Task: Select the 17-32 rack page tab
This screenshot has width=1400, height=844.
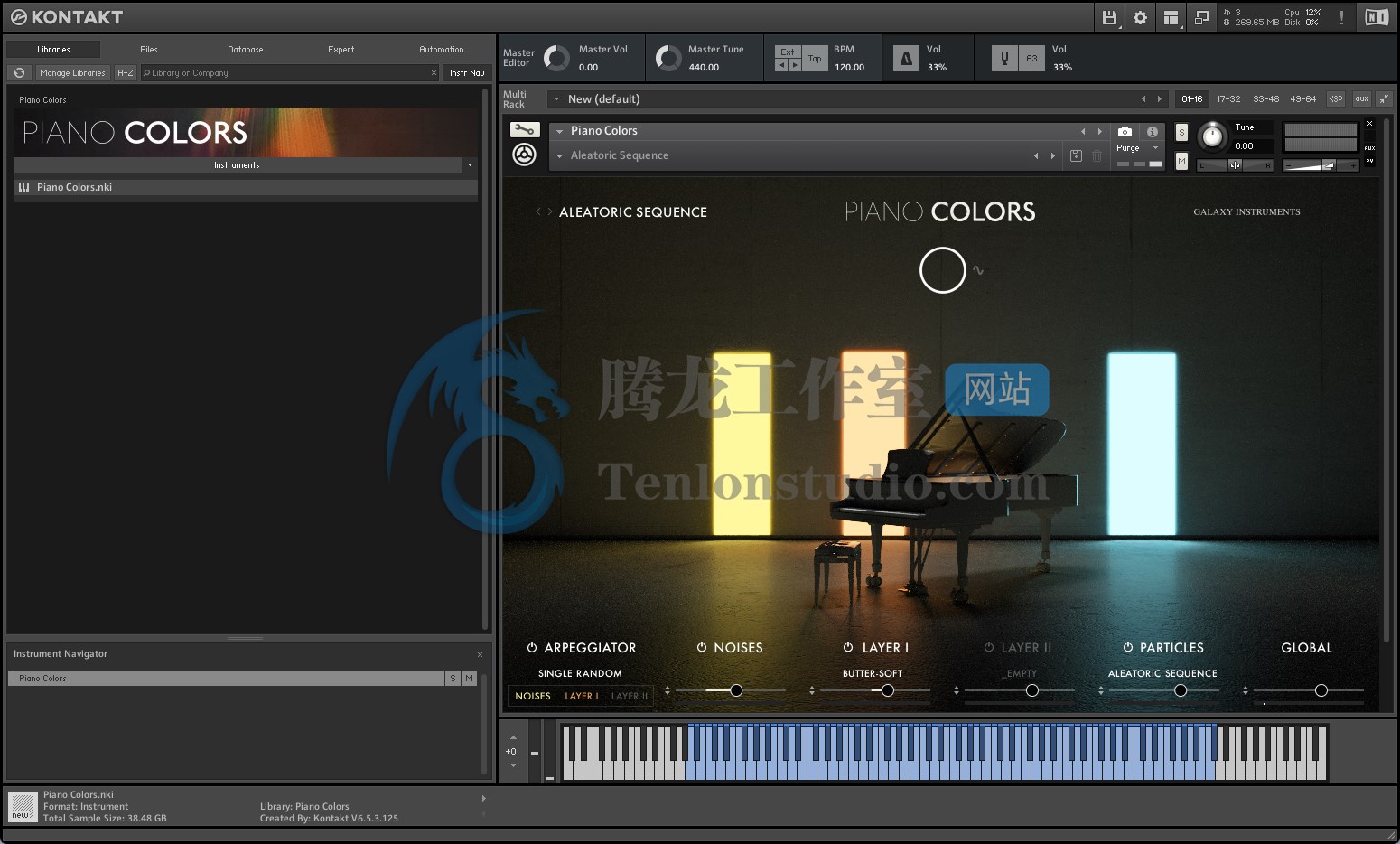Action: tap(1228, 99)
